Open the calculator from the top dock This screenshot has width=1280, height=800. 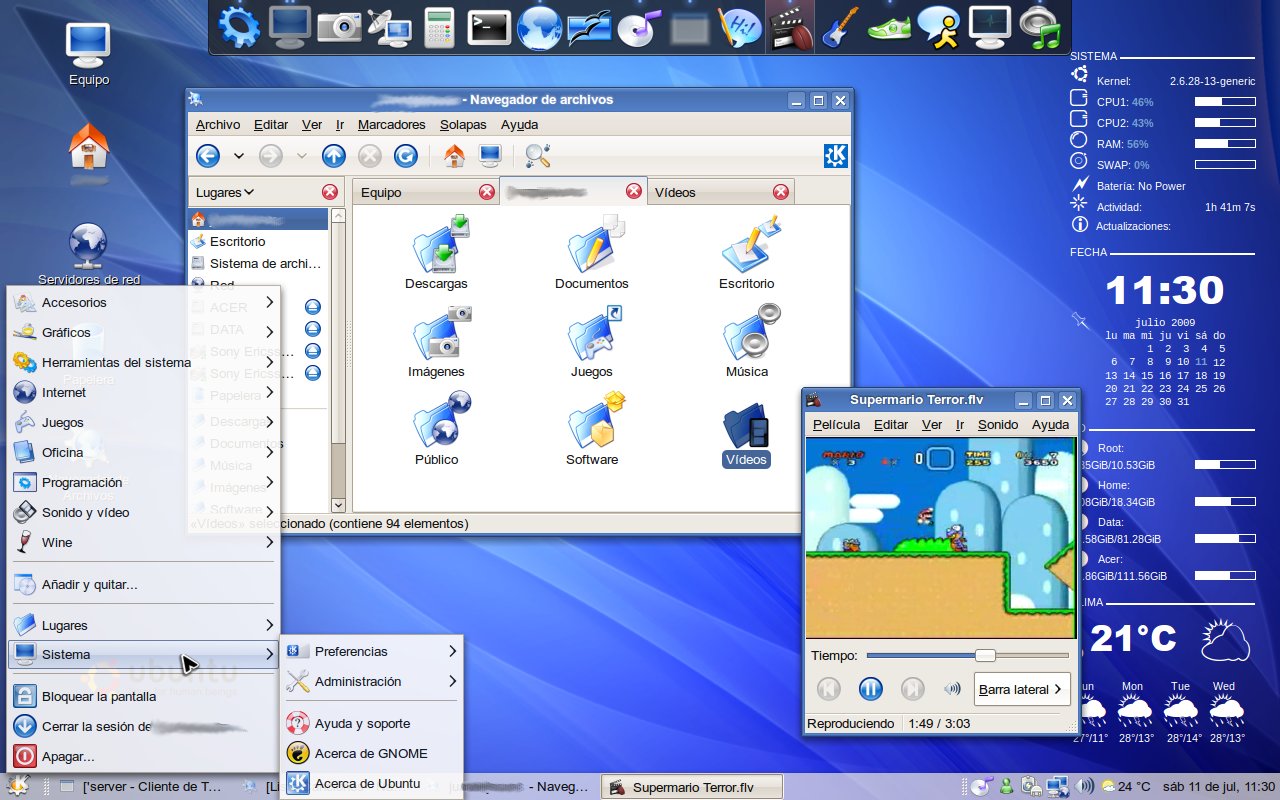(439, 27)
